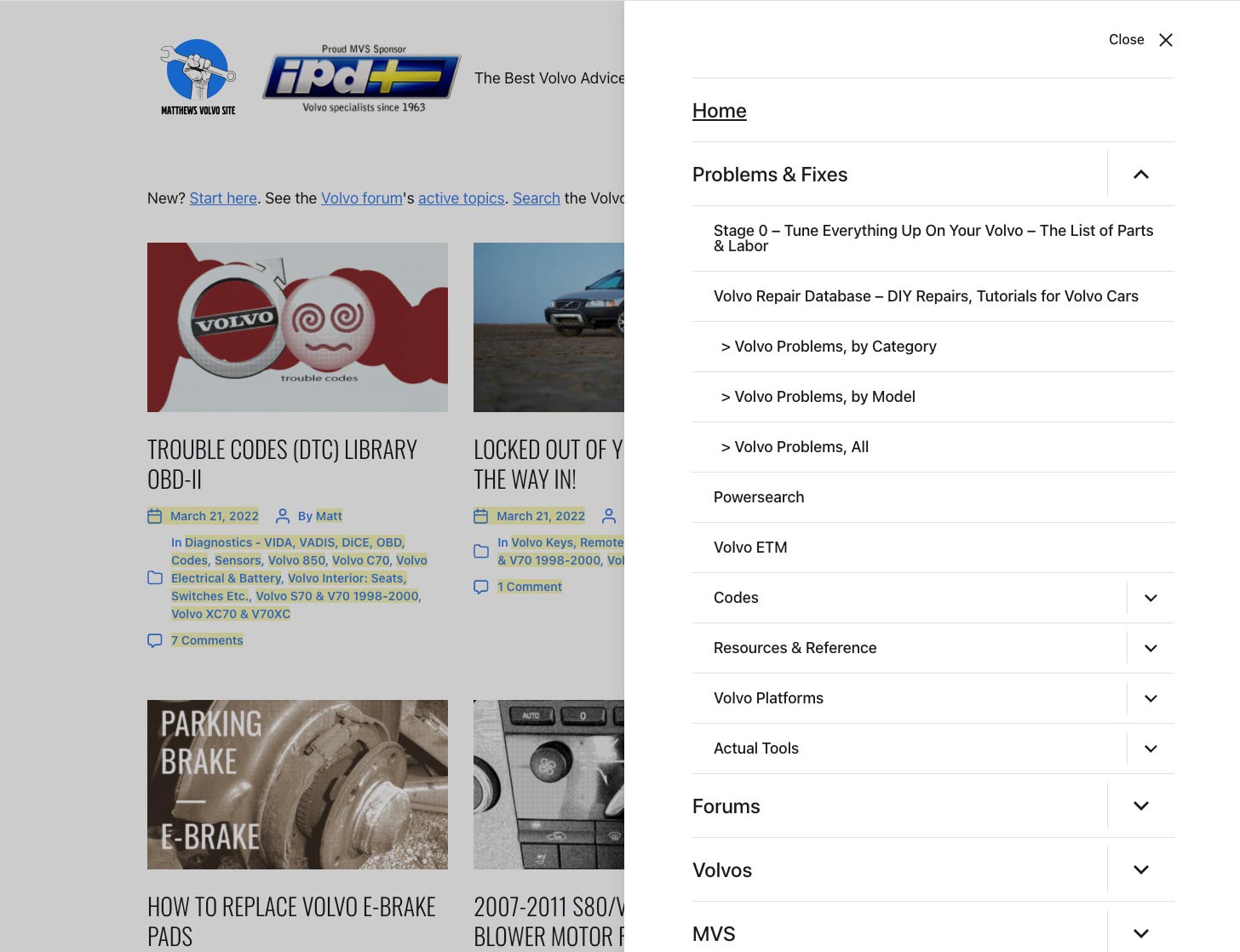Viewport: 1240px width, 952px height.
Task: Expand the Volvos menu section
Action: click(1141, 869)
